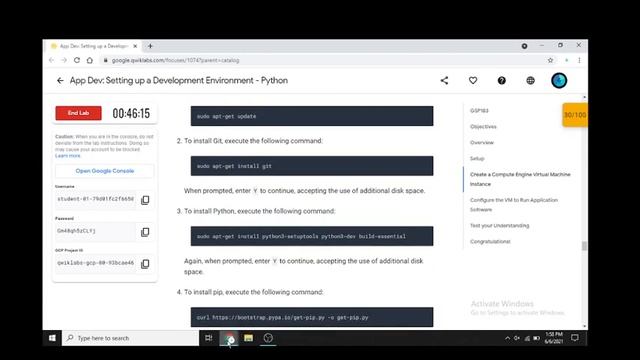Click the 30/100 score badge
The image size is (640, 360).
pyautogui.click(x=575, y=115)
